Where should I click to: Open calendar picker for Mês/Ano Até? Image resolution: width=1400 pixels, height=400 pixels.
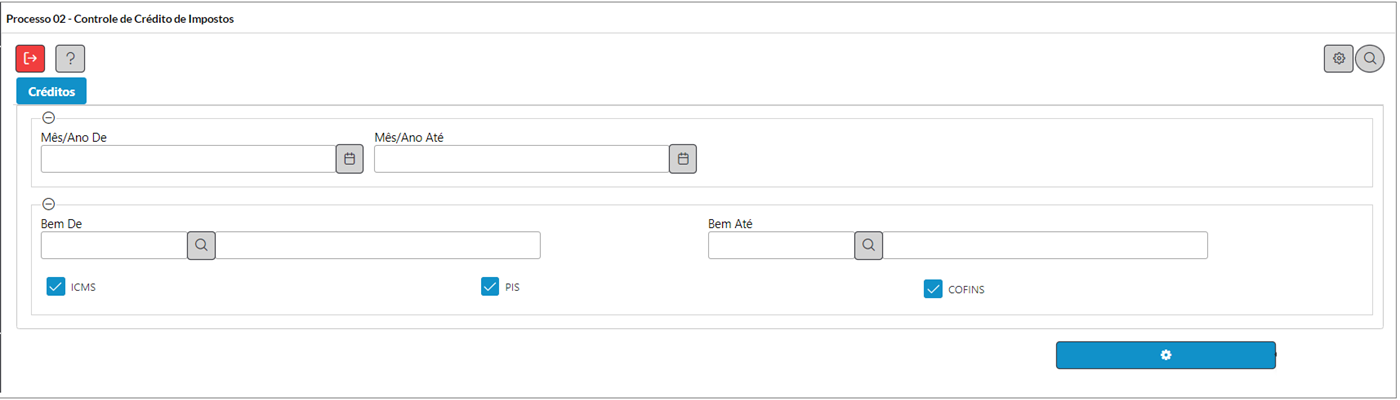click(683, 159)
